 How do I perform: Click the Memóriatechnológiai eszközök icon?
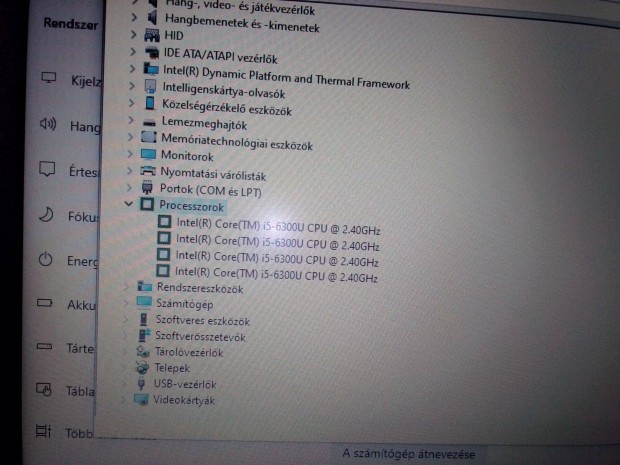coord(149,137)
